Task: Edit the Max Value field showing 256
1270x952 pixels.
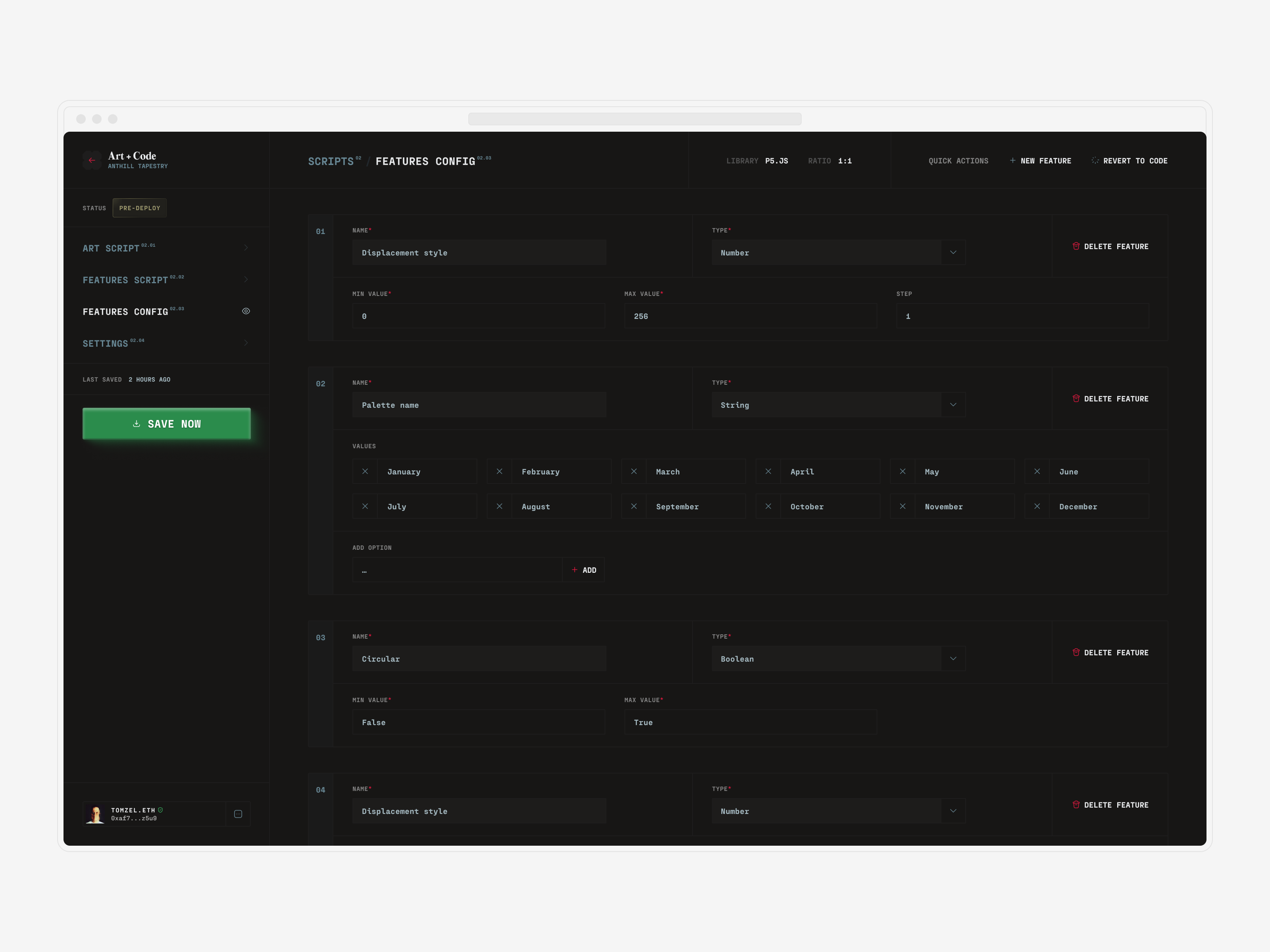Action: pos(750,316)
